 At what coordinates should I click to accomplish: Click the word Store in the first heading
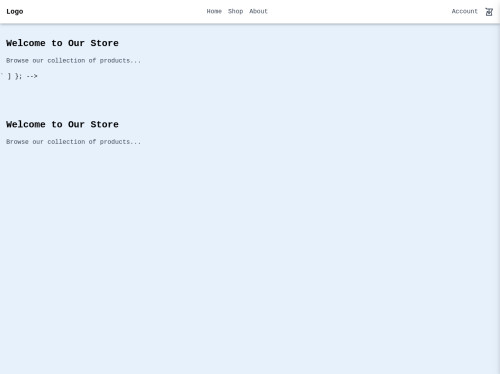point(104,43)
